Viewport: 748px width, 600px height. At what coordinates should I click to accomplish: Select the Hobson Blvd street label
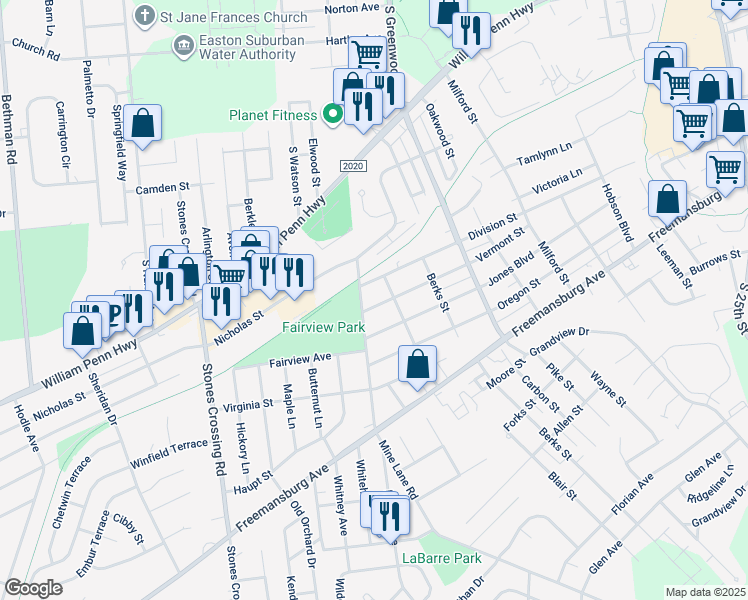(x=617, y=213)
